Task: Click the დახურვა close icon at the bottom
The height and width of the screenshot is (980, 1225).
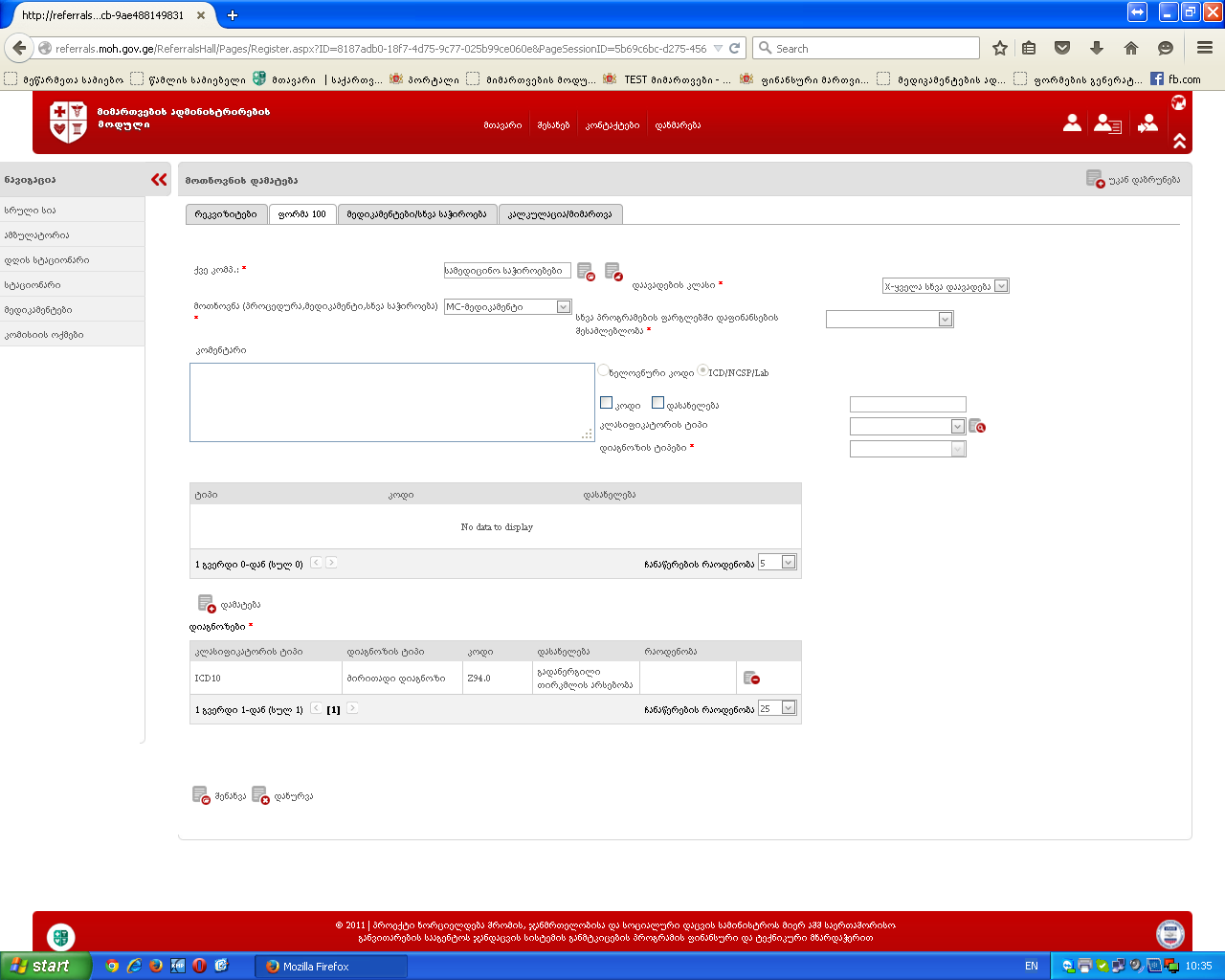Action: point(260,795)
